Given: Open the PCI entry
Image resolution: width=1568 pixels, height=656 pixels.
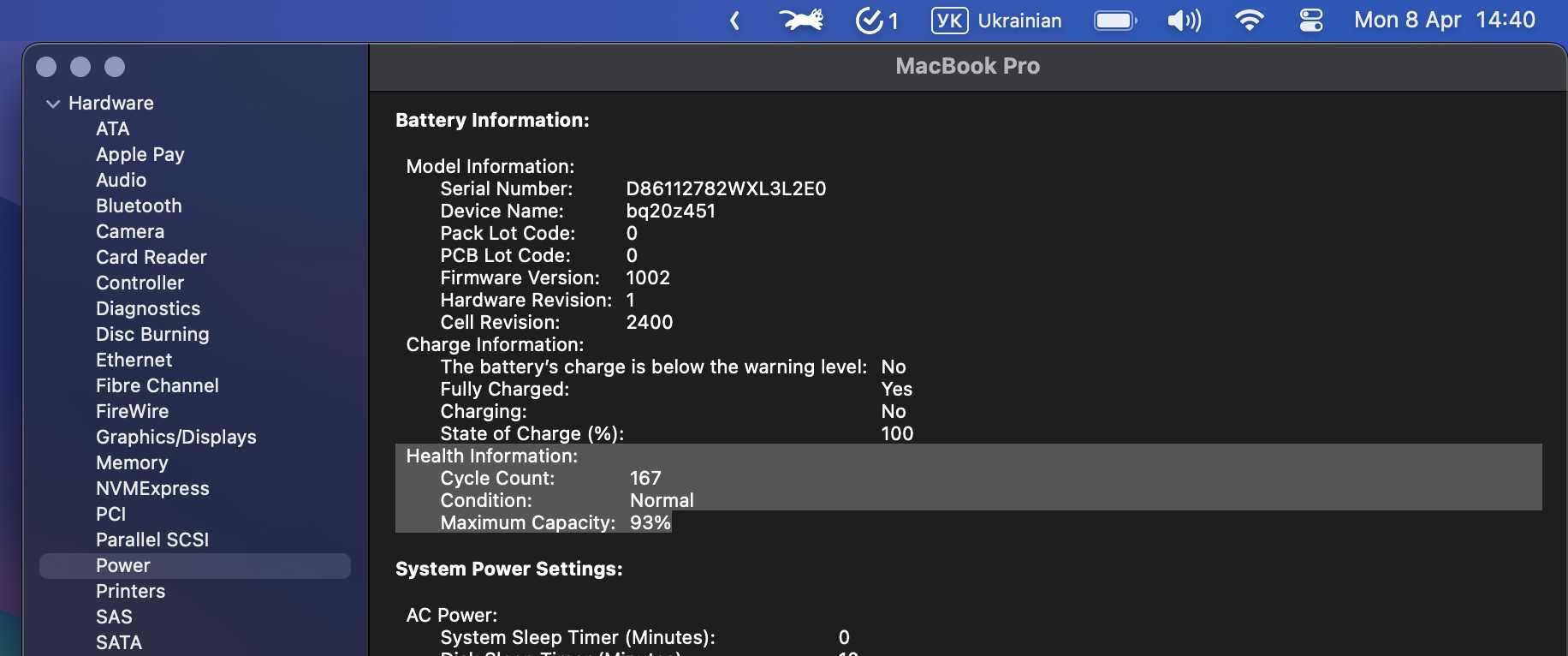Looking at the screenshot, I should tap(110, 514).
